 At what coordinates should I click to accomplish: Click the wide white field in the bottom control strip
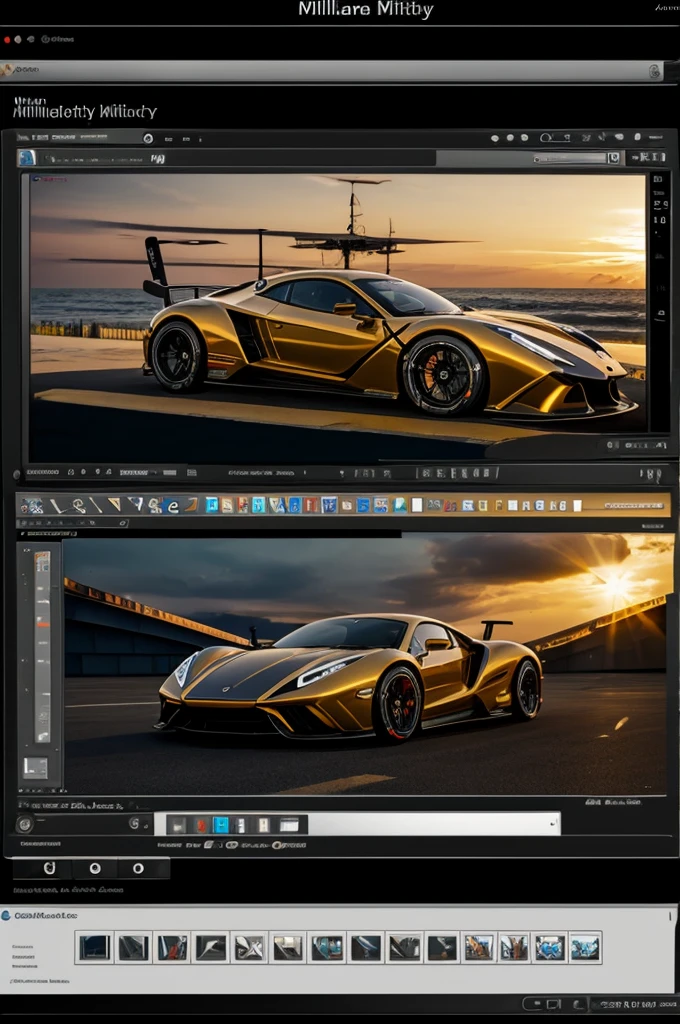tap(434, 824)
